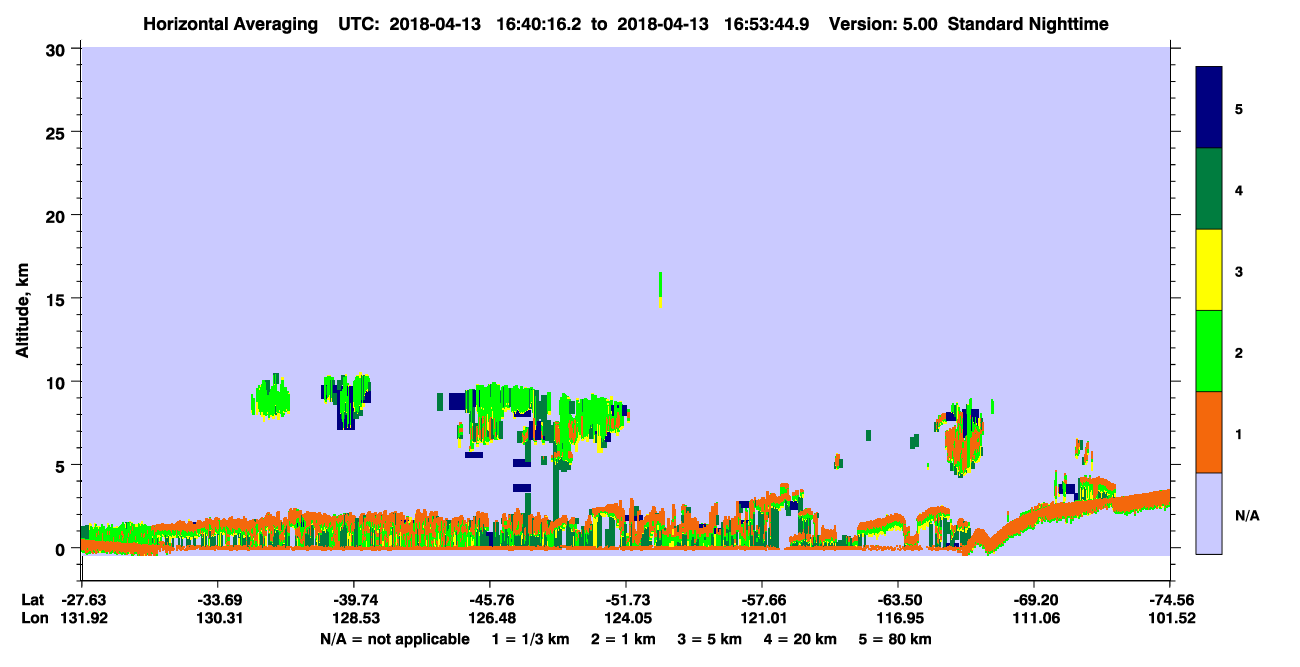Click the 'N/A = not applicable' legend note
The height and width of the screenshot is (667, 1300).
click(394, 638)
